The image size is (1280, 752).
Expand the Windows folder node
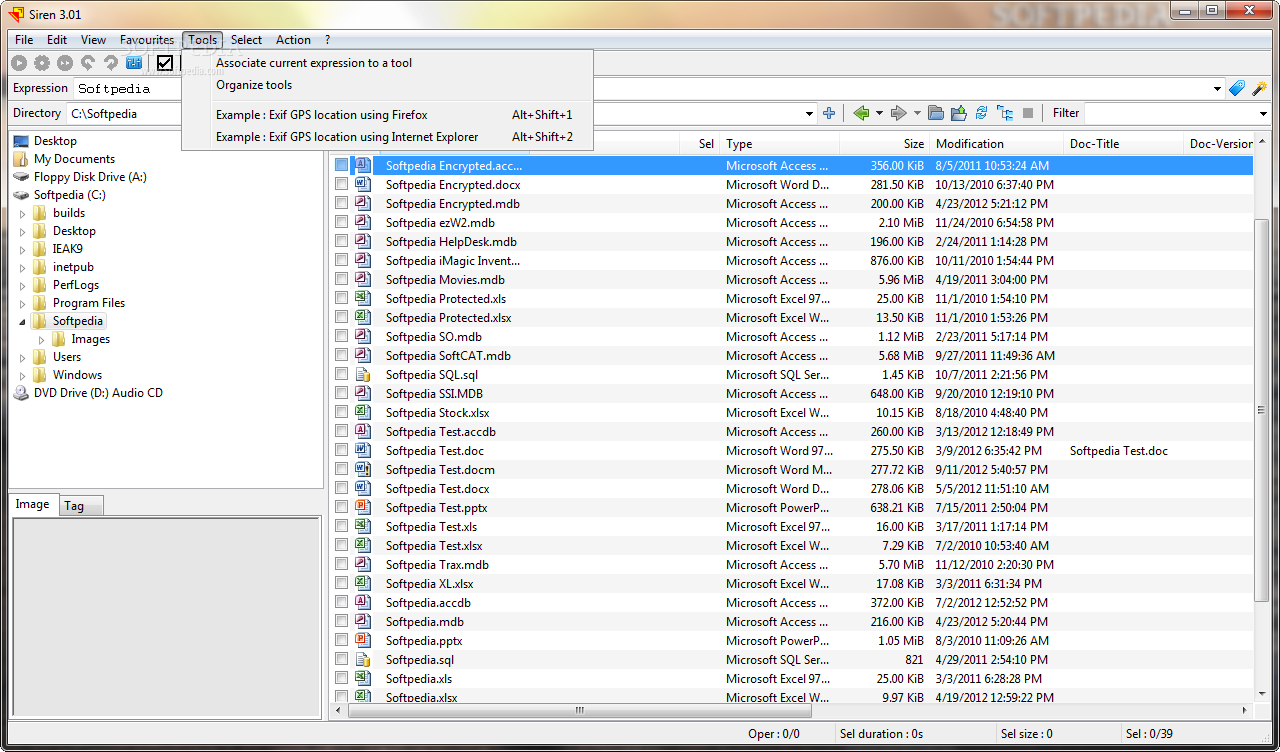coord(23,375)
